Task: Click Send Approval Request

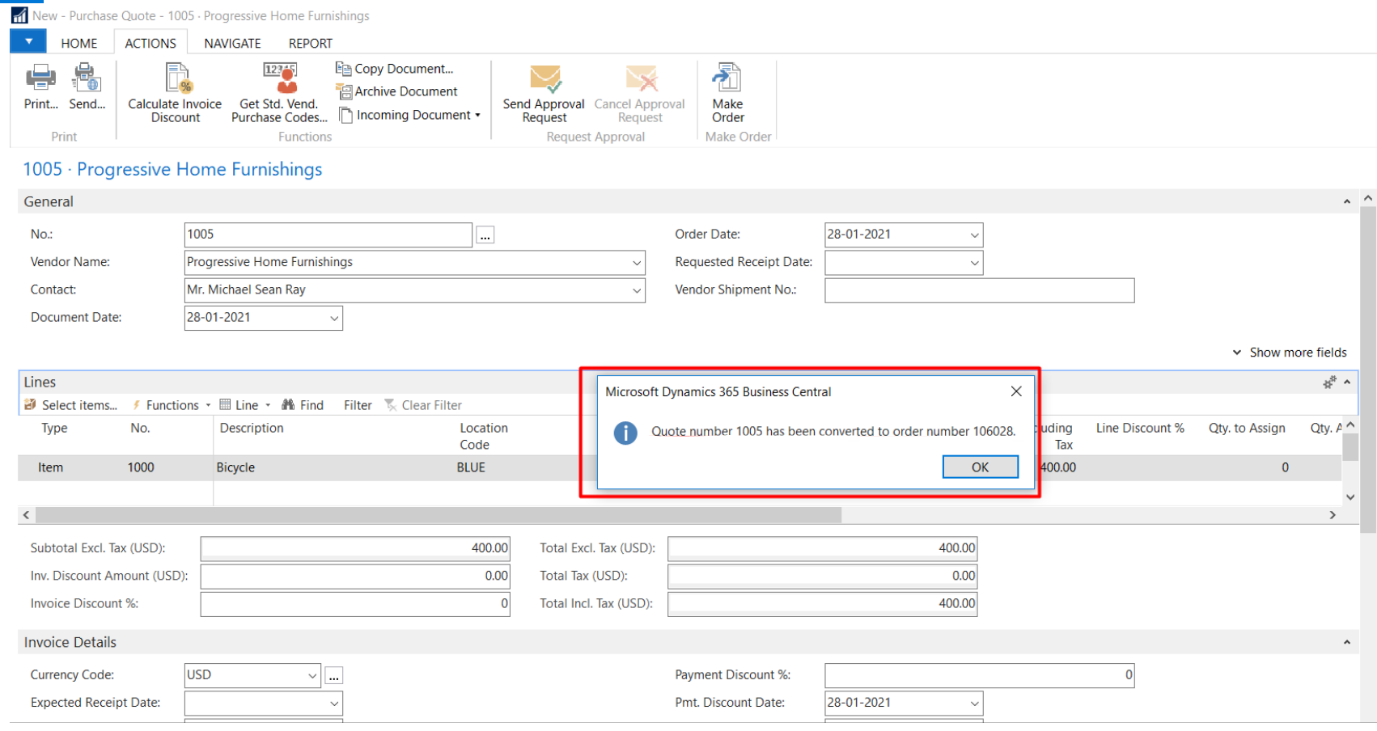Action: click(544, 94)
